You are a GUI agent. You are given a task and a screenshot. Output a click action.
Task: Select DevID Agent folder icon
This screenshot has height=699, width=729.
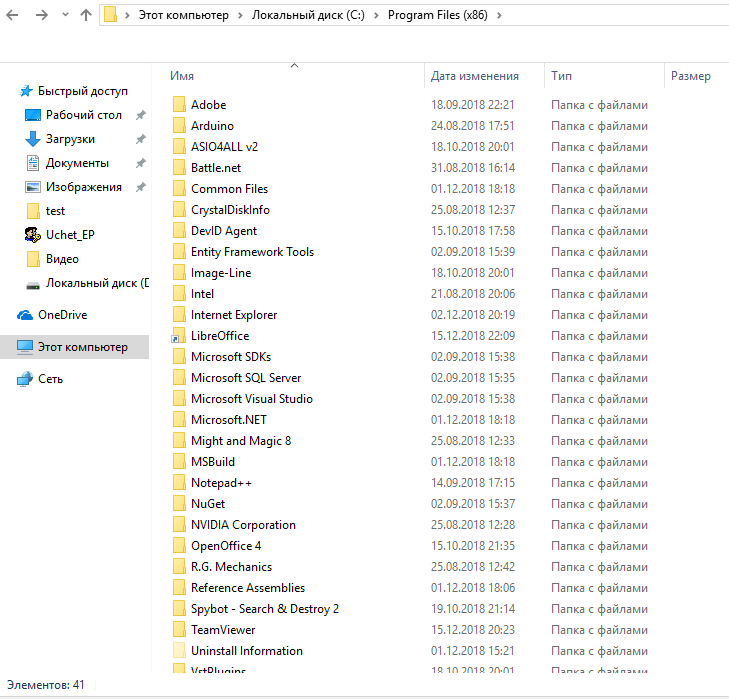179,231
